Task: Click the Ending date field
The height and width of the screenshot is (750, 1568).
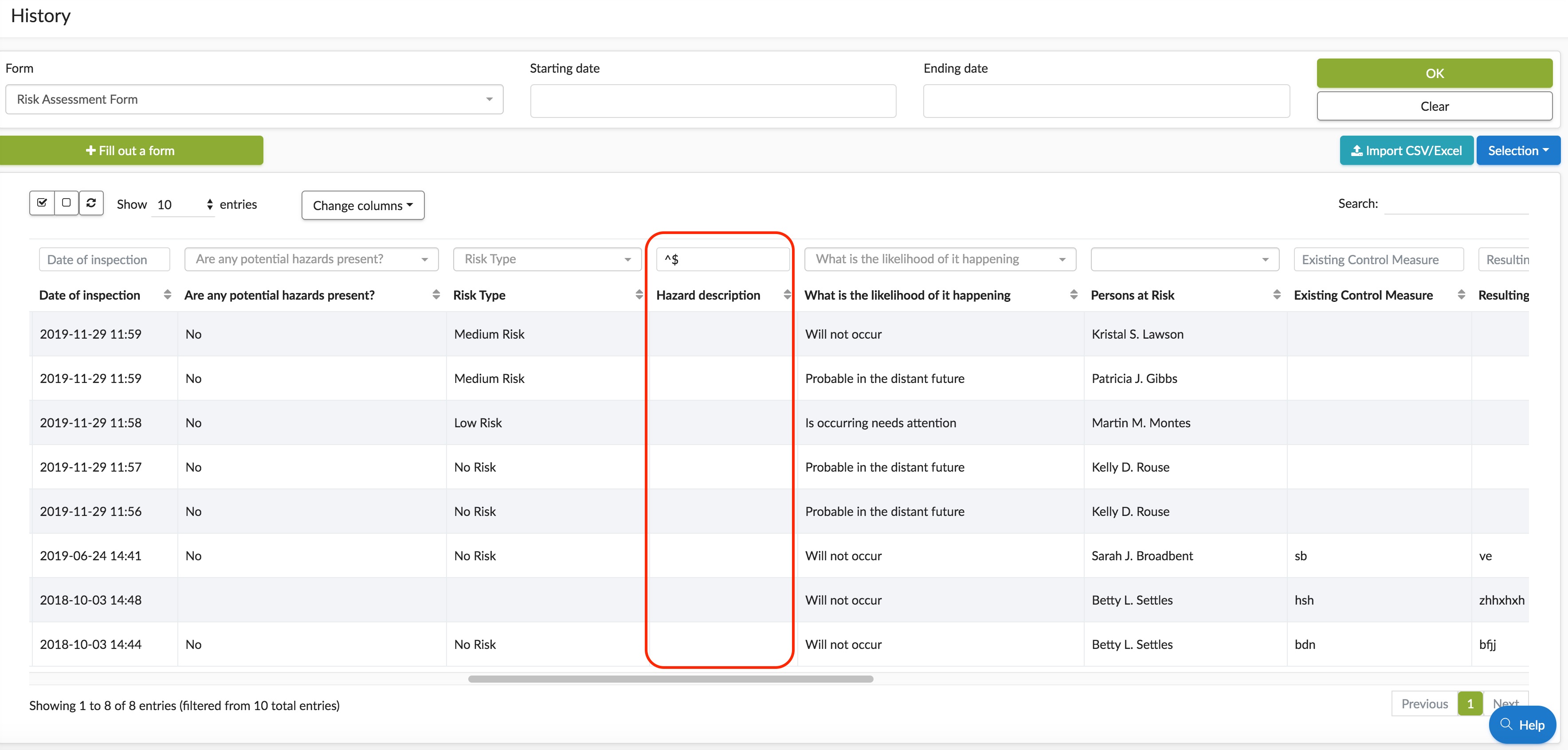Action: tap(1106, 101)
